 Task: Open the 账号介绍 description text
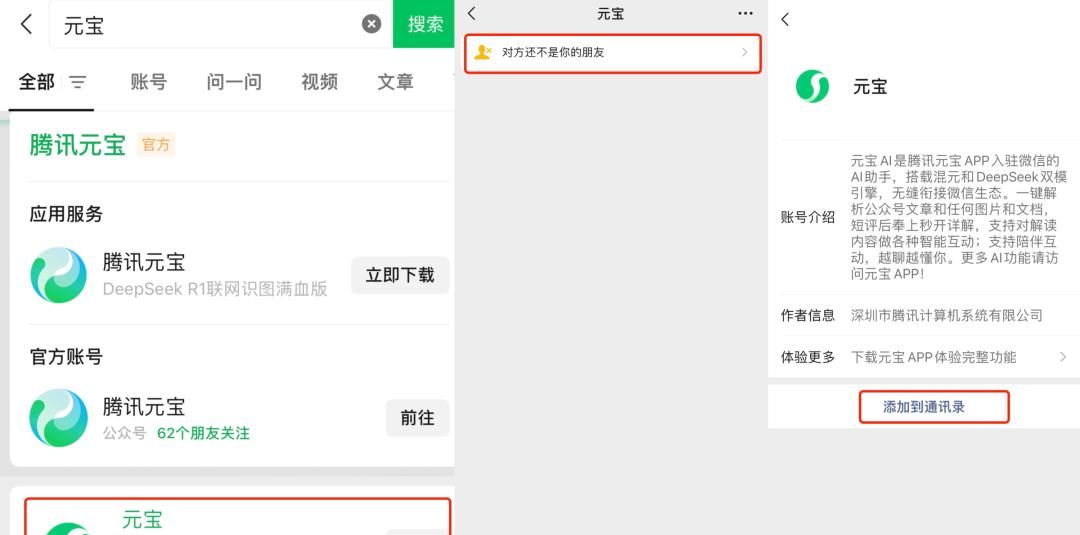(x=959, y=217)
